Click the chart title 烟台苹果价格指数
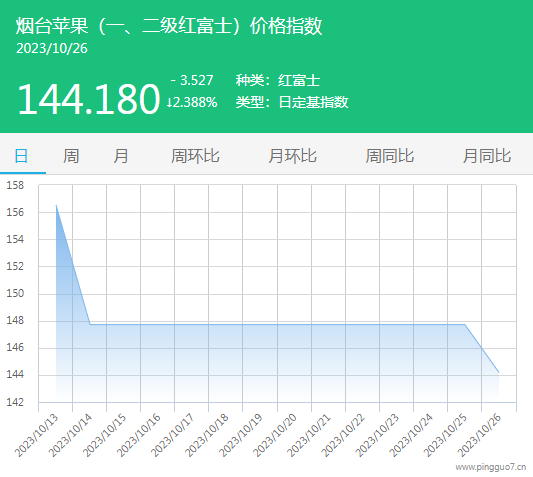Image resolution: width=533 pixels, height=477 pixels. tap(169, 25)
